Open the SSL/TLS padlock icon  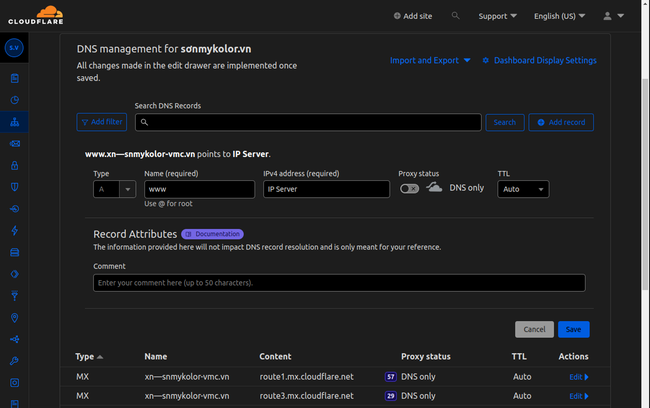15,165
